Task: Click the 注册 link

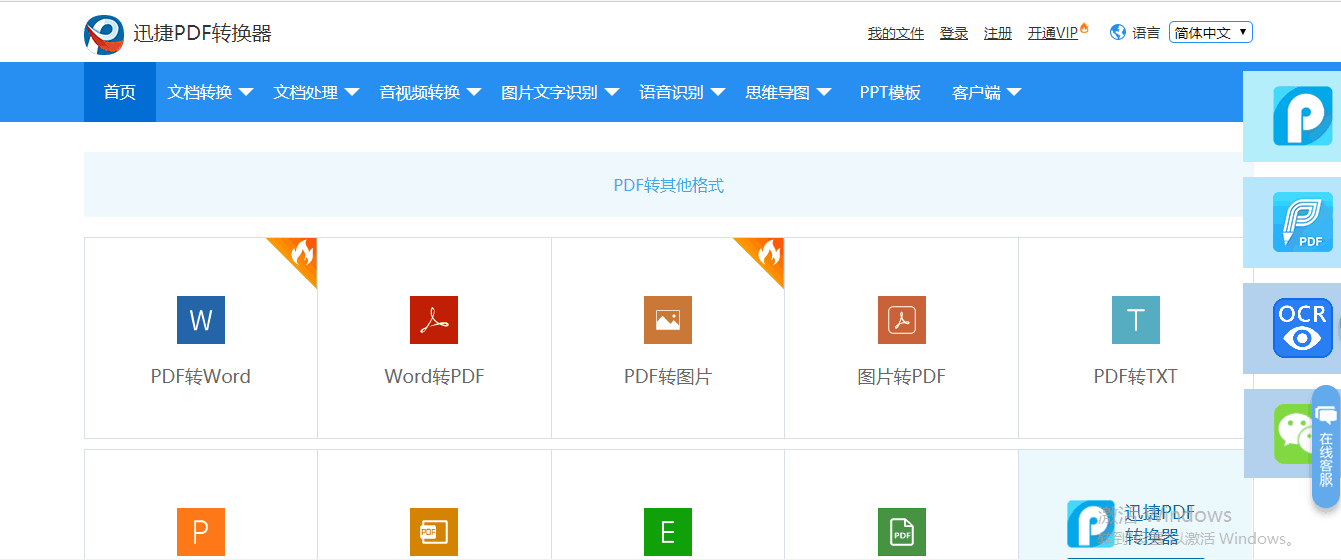Action: [x=998, y=33]
